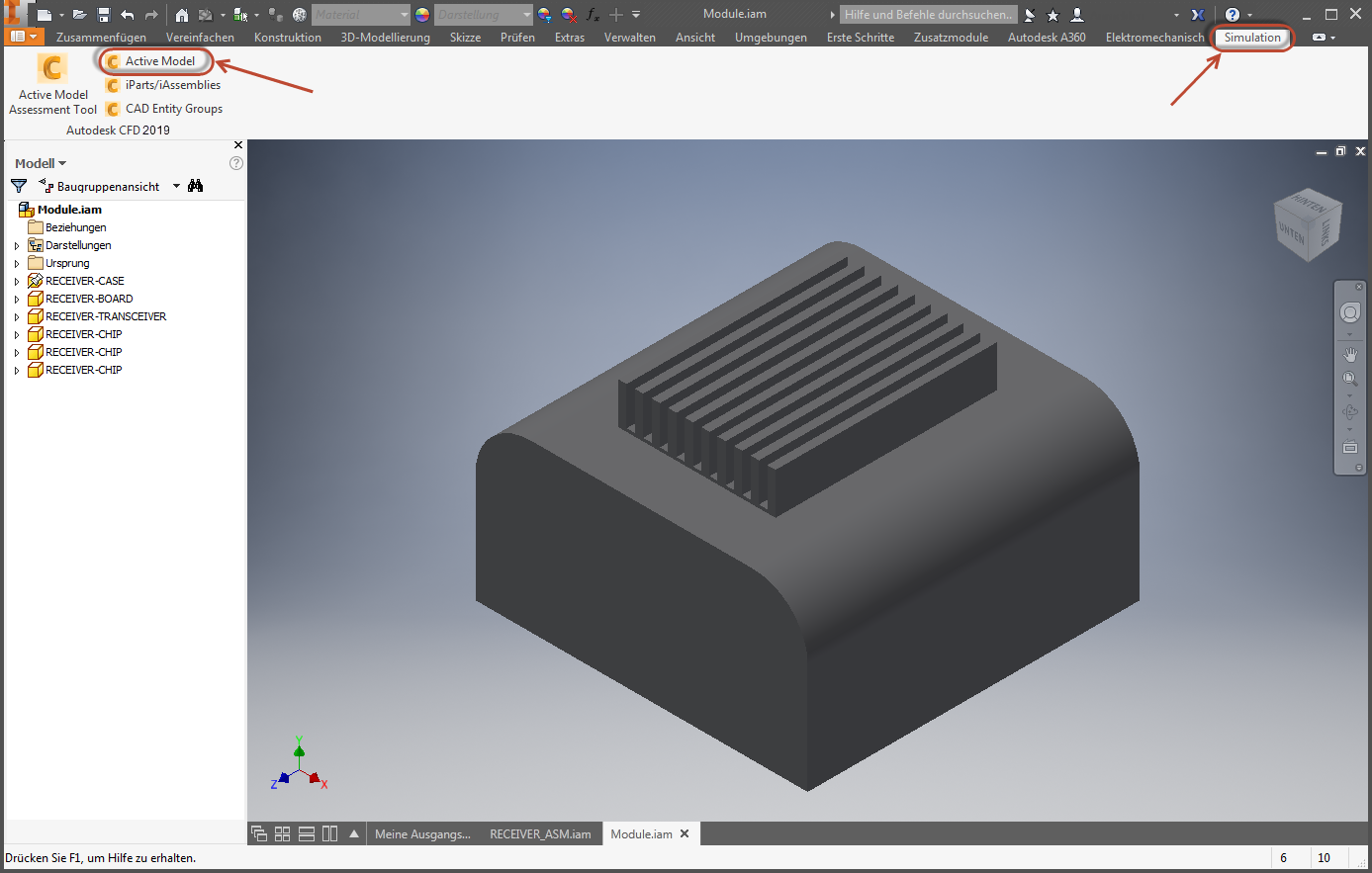
Task: Launch Active Model Assessment Tool
Action: [53, 85]
